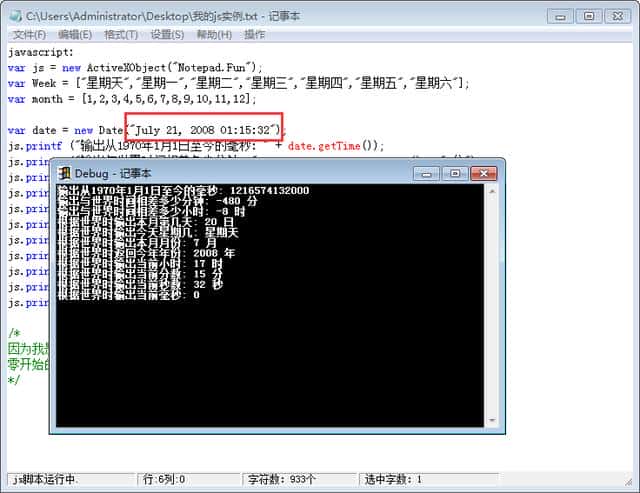Close the main Notepad window
The image size is (640, 493).
[618, 16]
